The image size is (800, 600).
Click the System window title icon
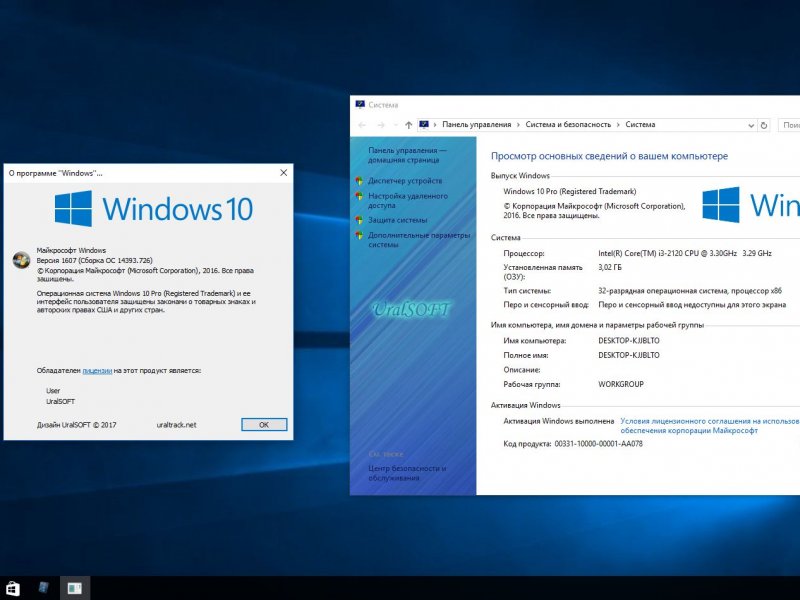360,105
